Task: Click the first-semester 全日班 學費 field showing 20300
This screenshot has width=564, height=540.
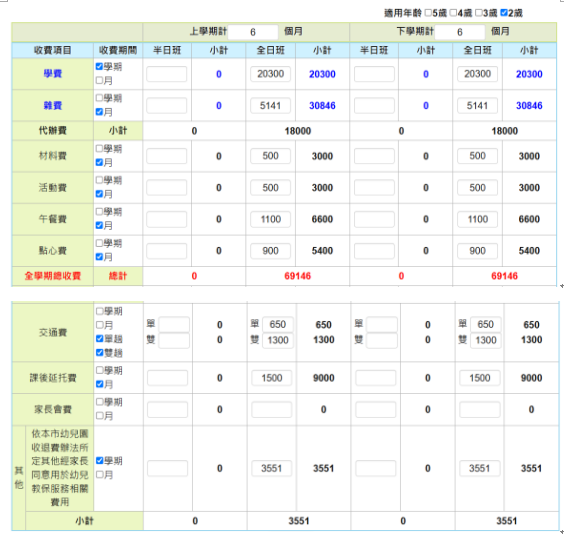Action: point(270,74)
